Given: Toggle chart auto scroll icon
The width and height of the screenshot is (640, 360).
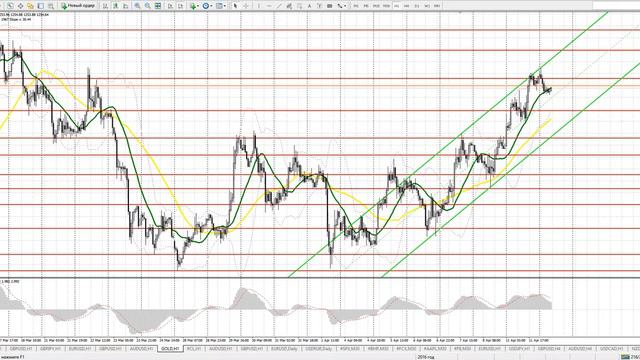Looking at the screenshot, I should (x=170, y=6).
